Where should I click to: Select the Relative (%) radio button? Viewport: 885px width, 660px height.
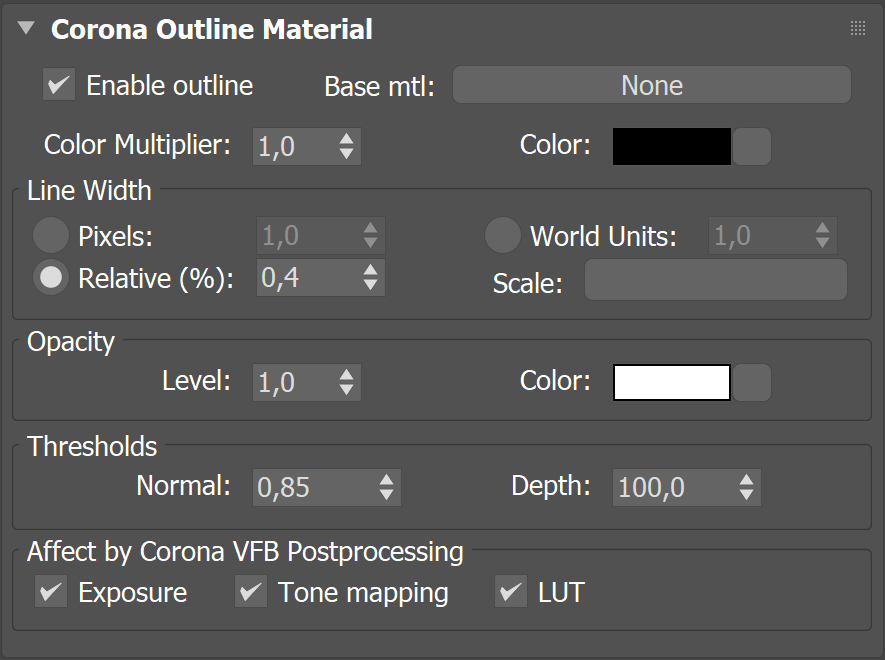click(51, 277)
